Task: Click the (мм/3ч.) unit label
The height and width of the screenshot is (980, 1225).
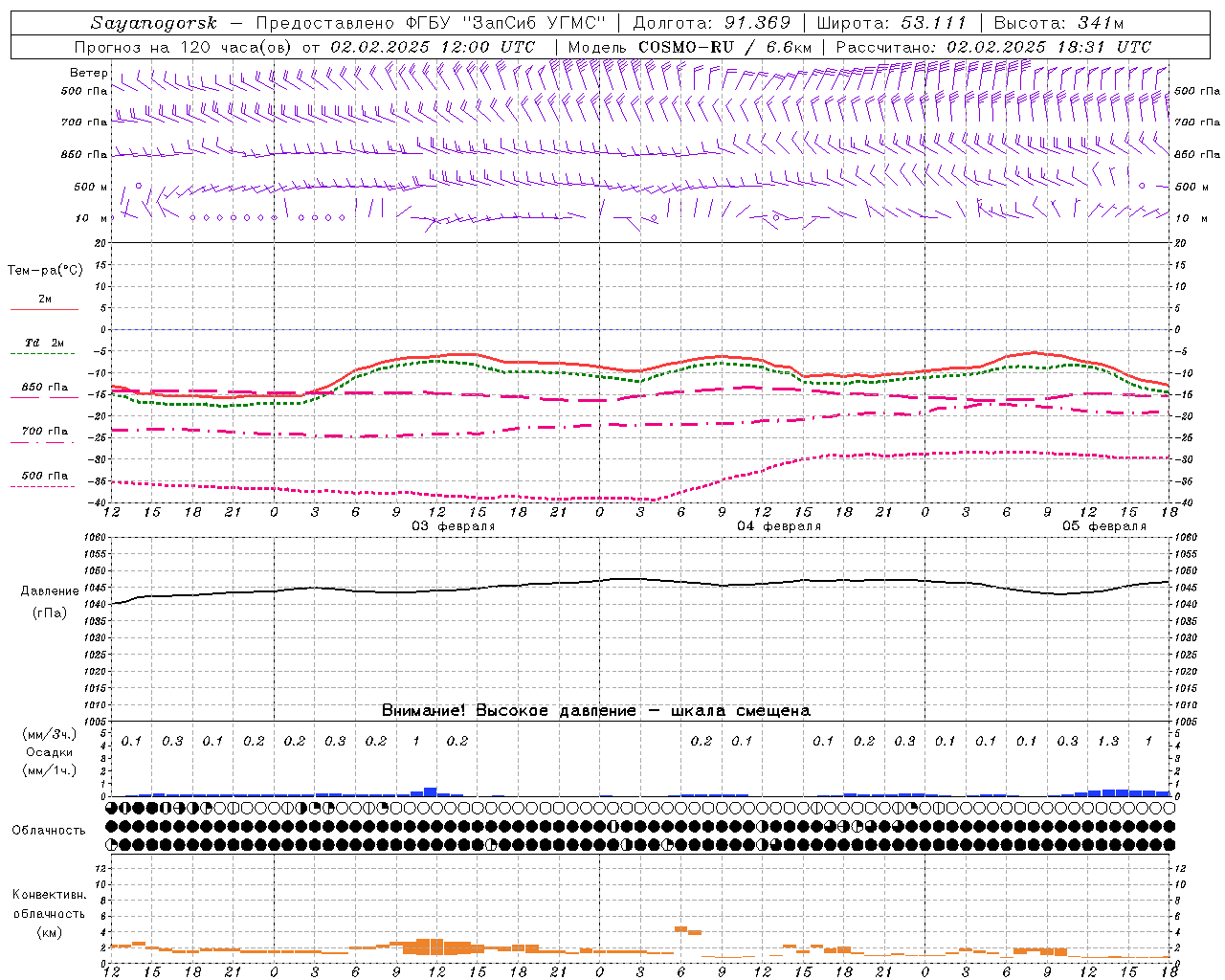Action: (49, 734)
